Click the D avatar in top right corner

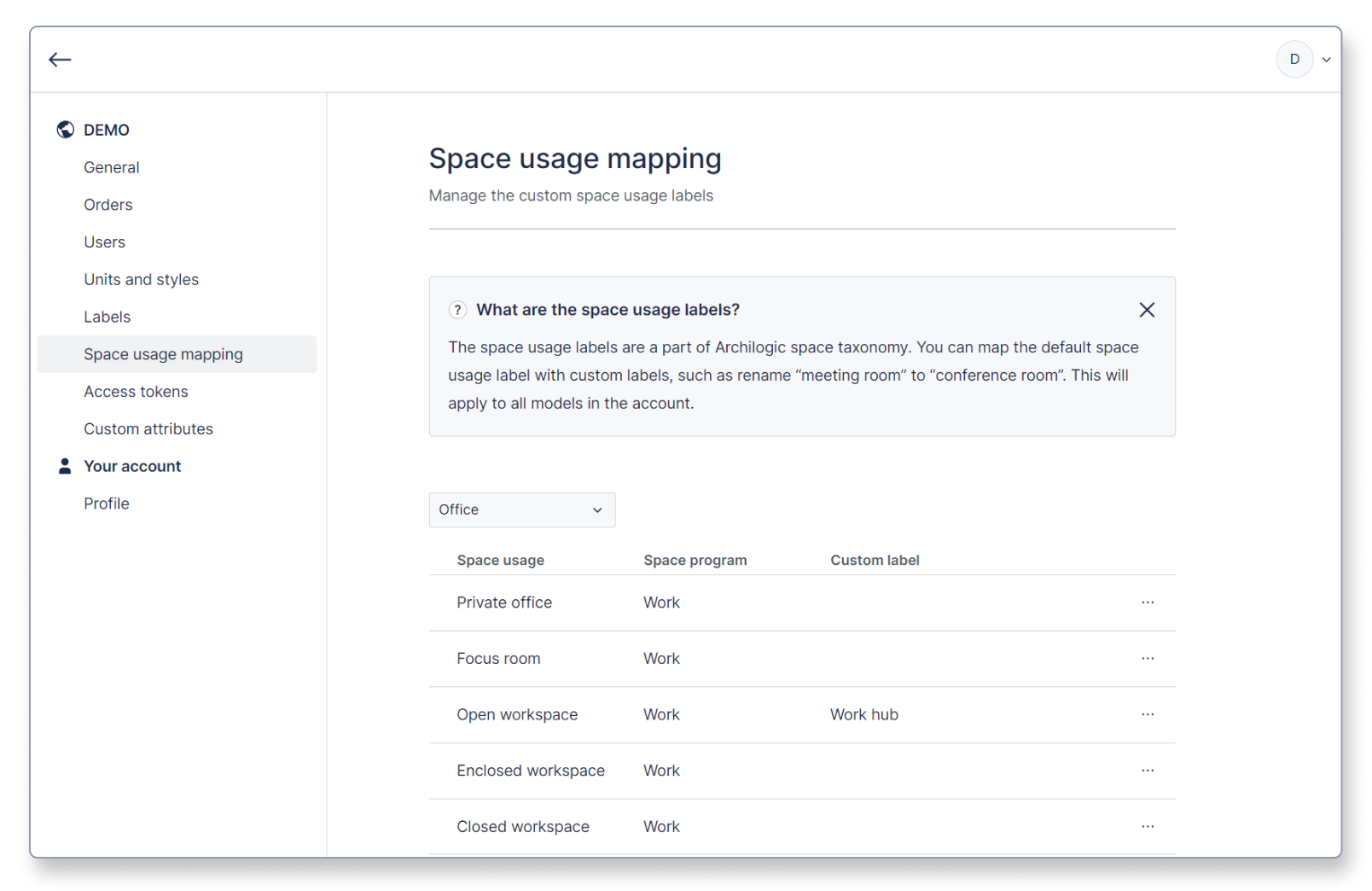coord(1294,59)
